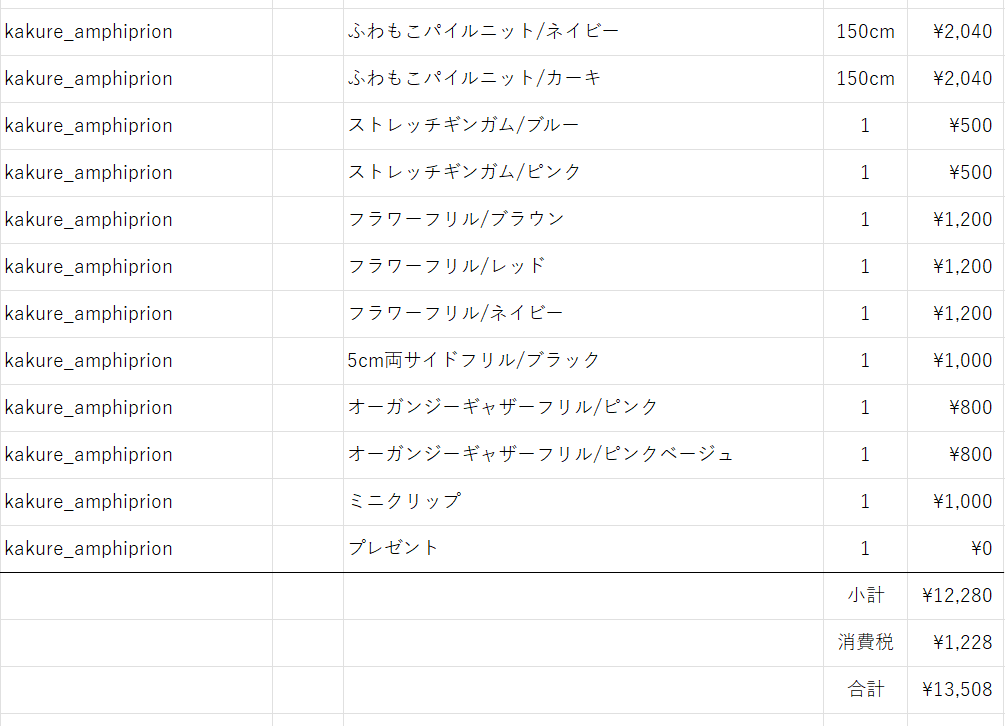Click the 150cm quantity for ふわもこパイルニット/カーキ
Screen dimensions: 1005x726
(865, 79)
